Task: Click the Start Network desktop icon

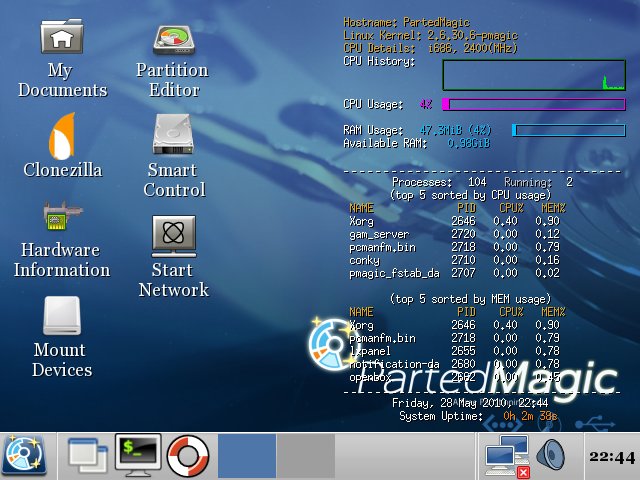Action: pyautogui.click(x=172, y=235)
